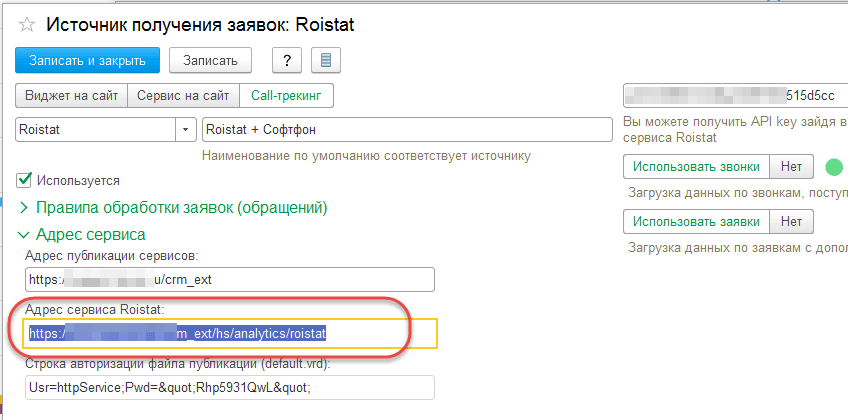Click the Записать button
Screen dimensions: 848x420
pos(210,60)
